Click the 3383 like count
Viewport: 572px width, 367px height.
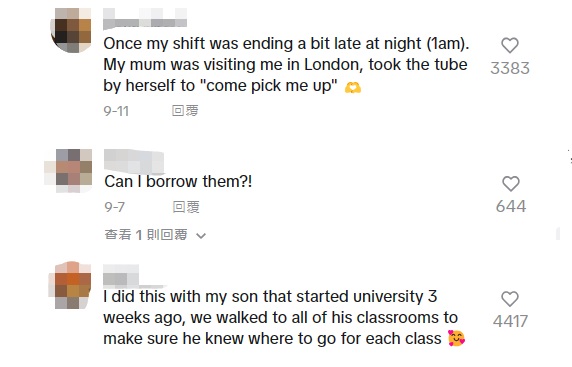(510, 68)
